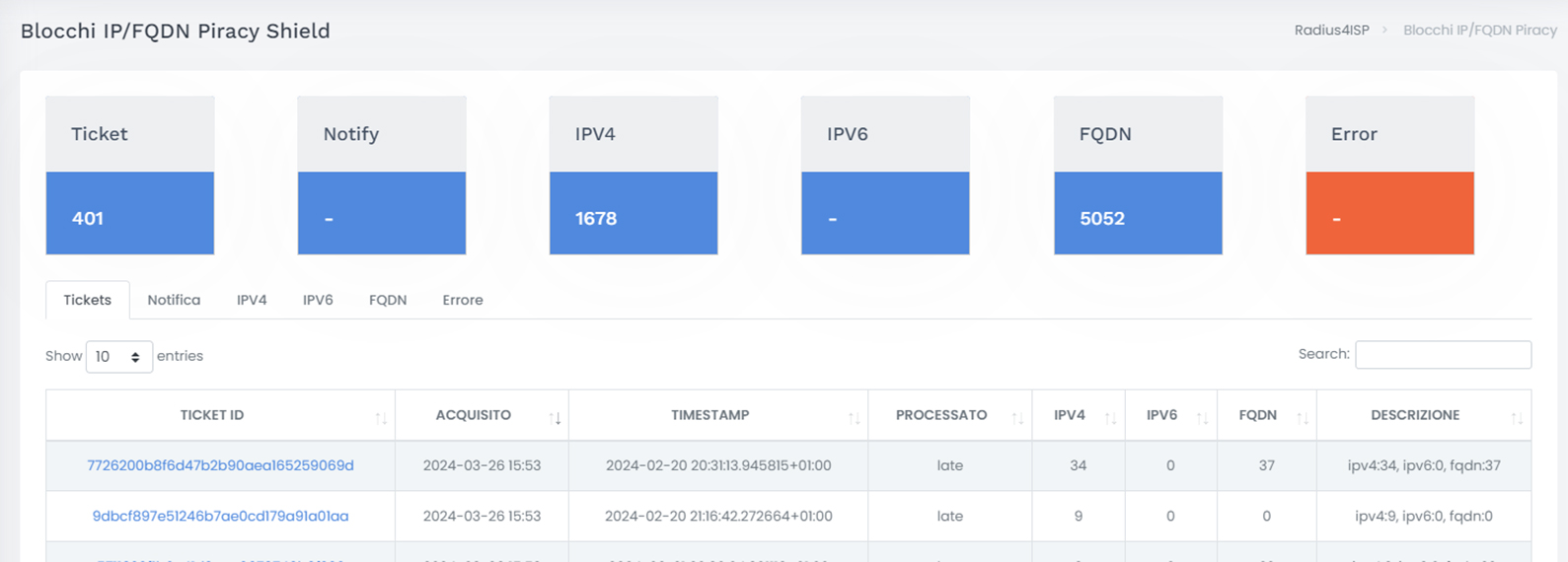Sort by DESCRIZIONE column arrows
The height and width of the screenshot is (562, 1568).
(x=1517, y=418)
